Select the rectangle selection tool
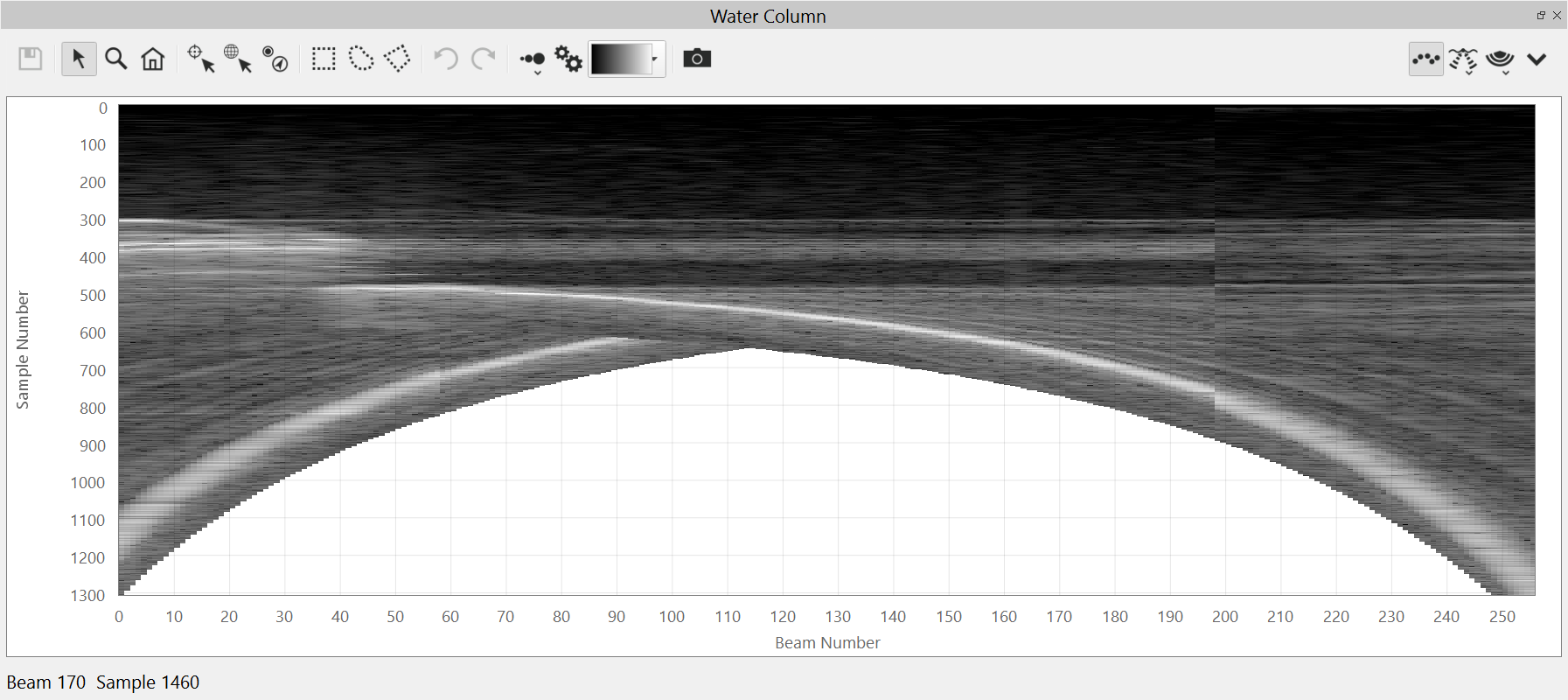Screen dimensions: 1568x700 [324, 59]
